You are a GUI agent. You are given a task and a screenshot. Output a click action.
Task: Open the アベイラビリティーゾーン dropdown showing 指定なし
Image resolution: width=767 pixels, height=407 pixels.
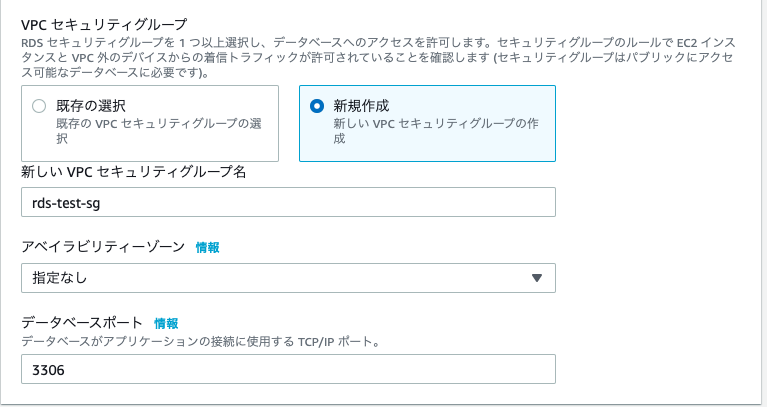pos(287,277)
